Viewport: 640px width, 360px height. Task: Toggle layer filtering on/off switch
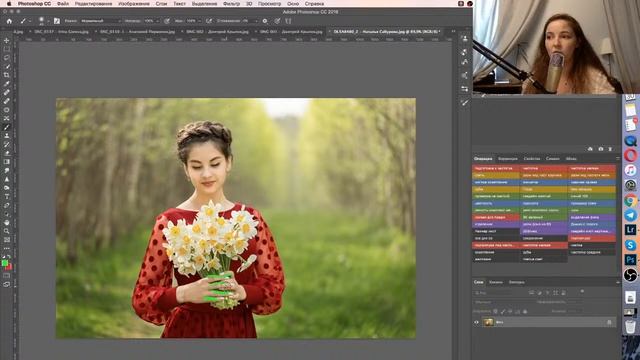582,291
